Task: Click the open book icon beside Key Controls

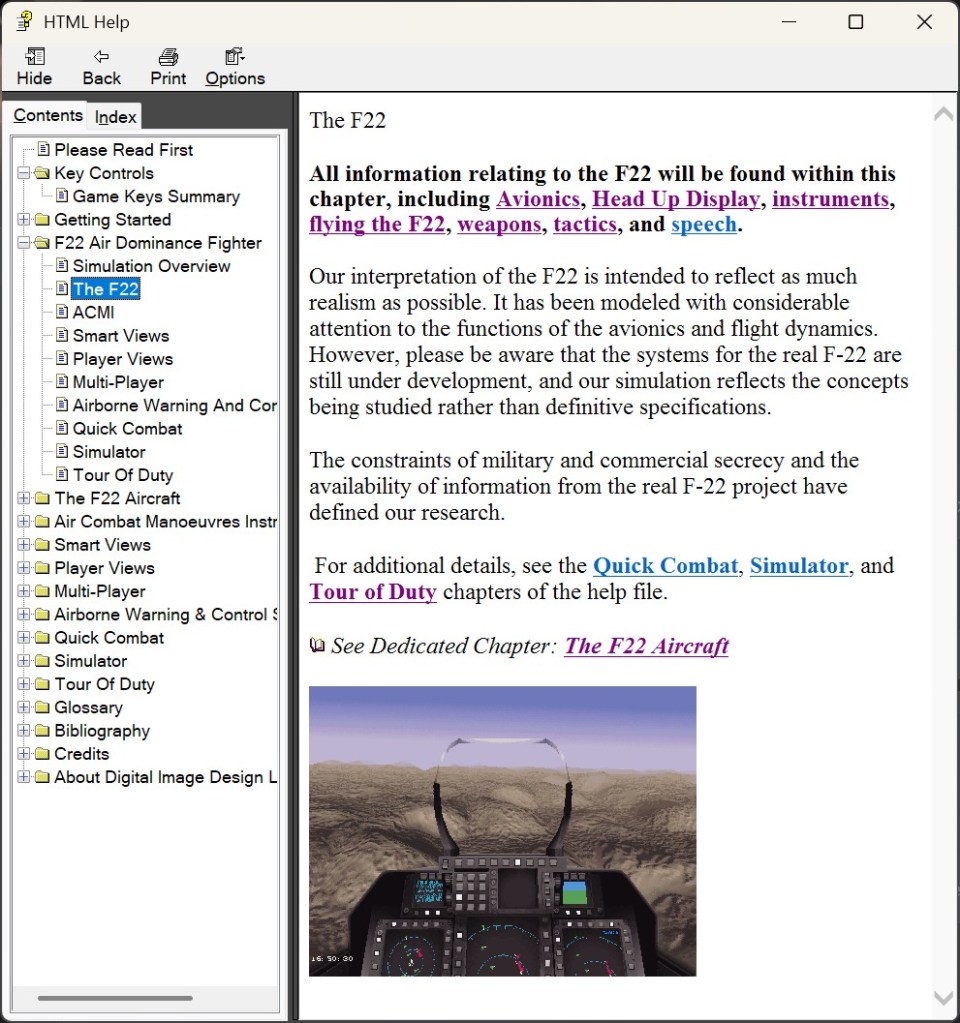Action: coord(42,173)
